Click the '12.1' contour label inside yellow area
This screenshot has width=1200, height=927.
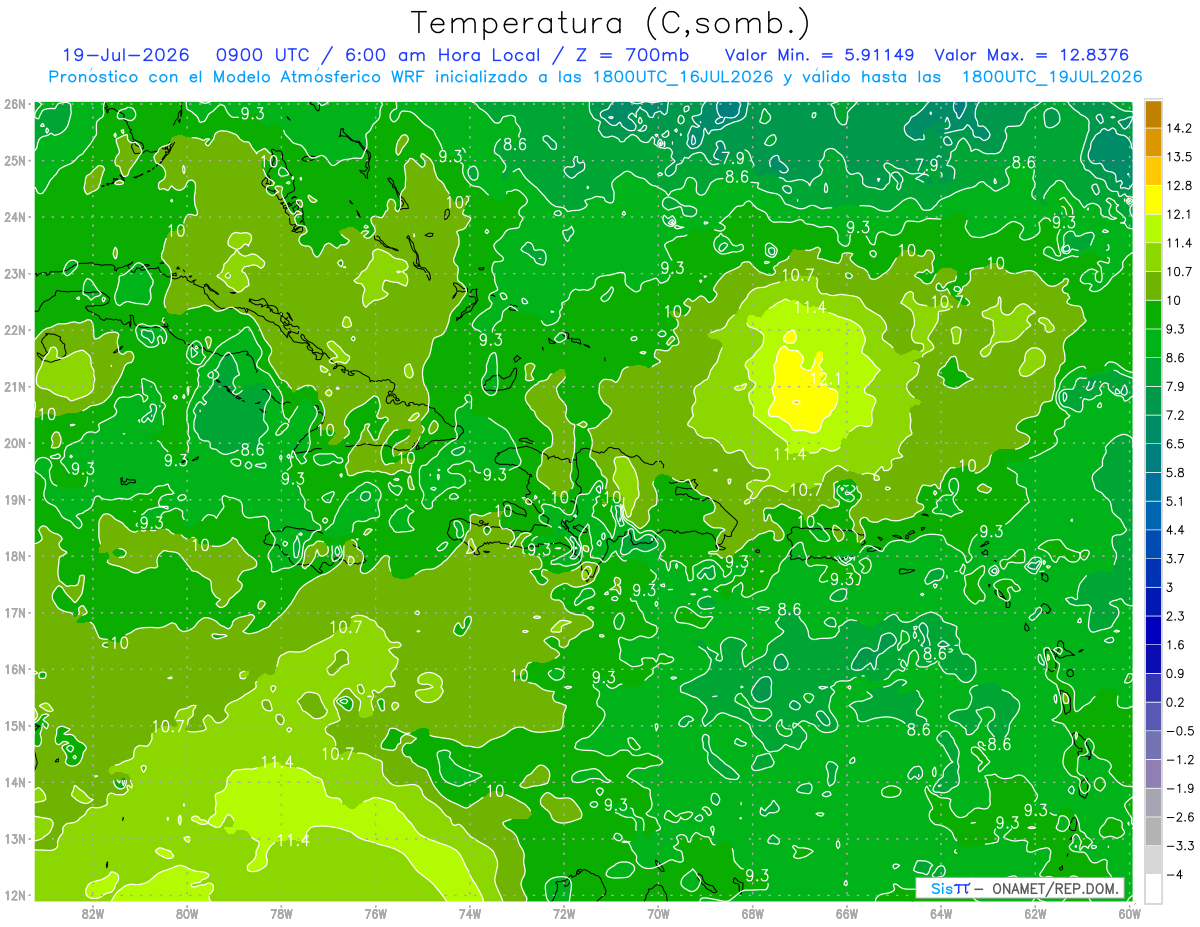pyautogui.click(x=825, y=379)
